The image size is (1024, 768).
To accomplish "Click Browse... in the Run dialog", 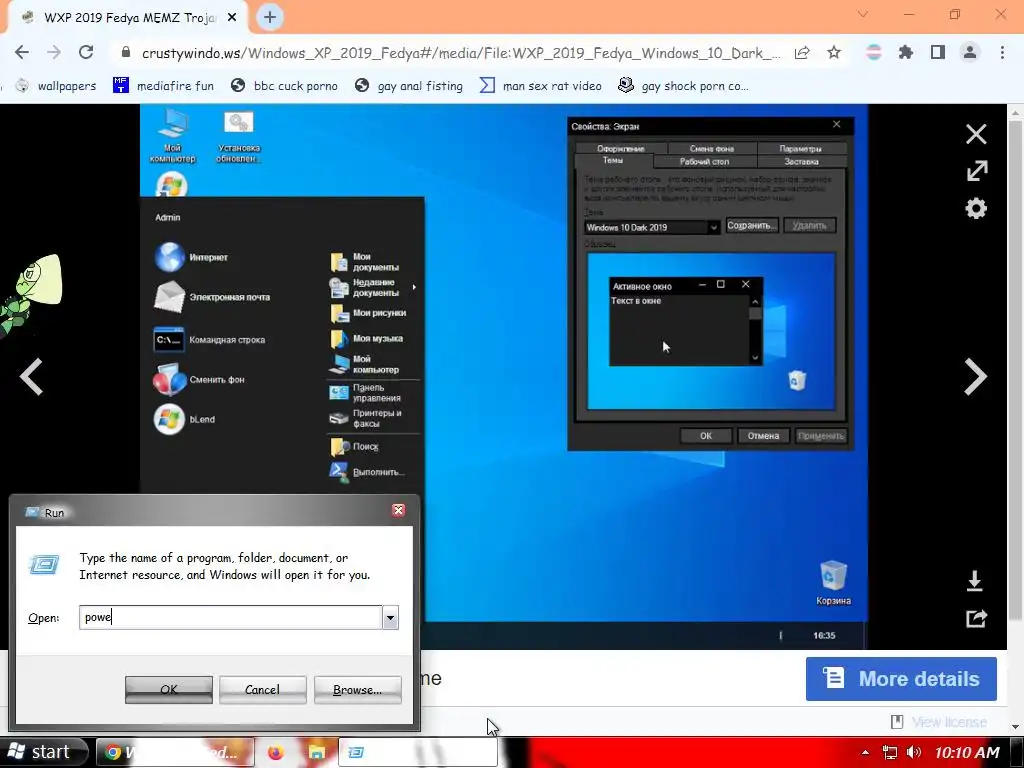I will [x=357, y=690].
